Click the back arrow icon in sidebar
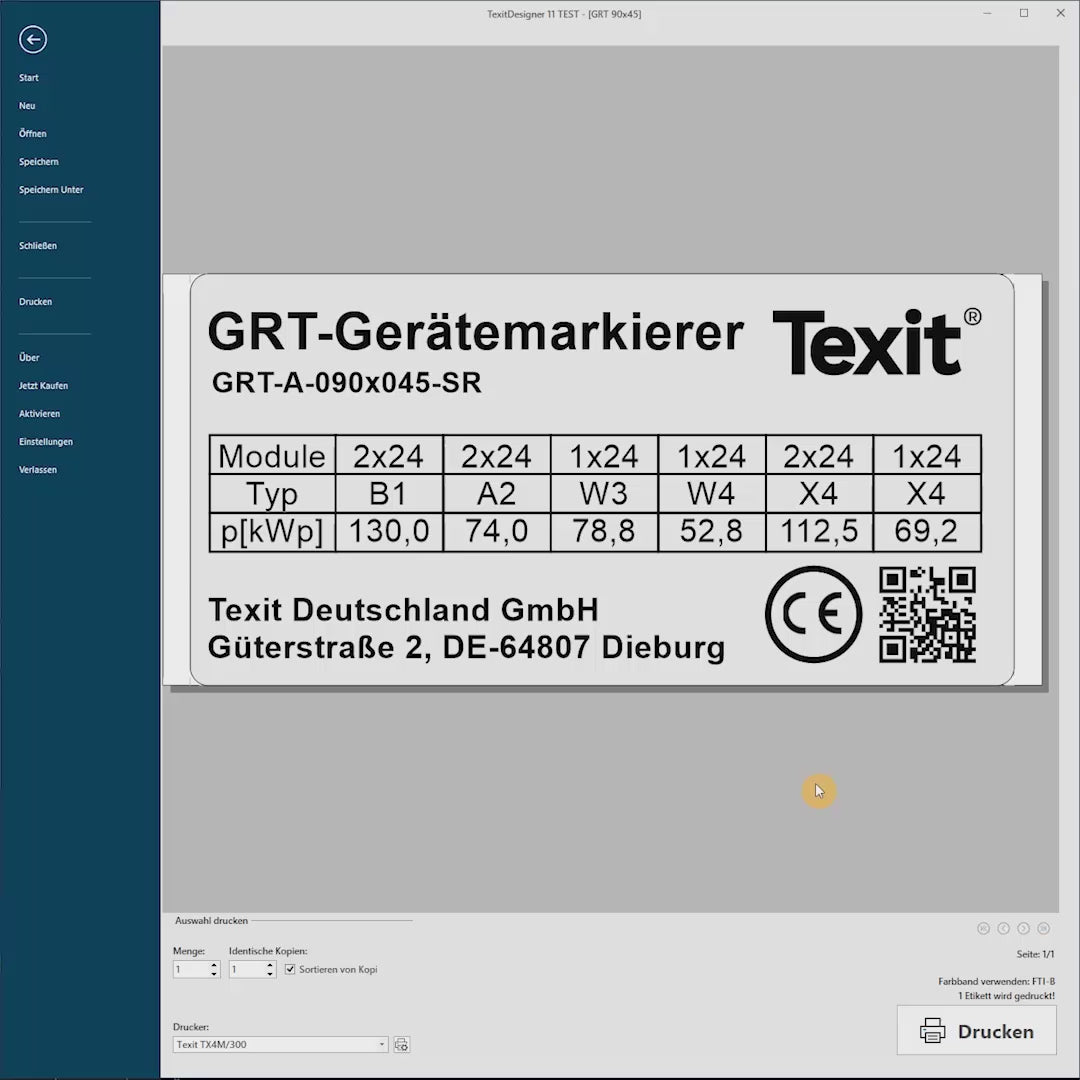The width and height of the screenshot is (1080, 1080). pyautogui.click(x=32, y=39)
